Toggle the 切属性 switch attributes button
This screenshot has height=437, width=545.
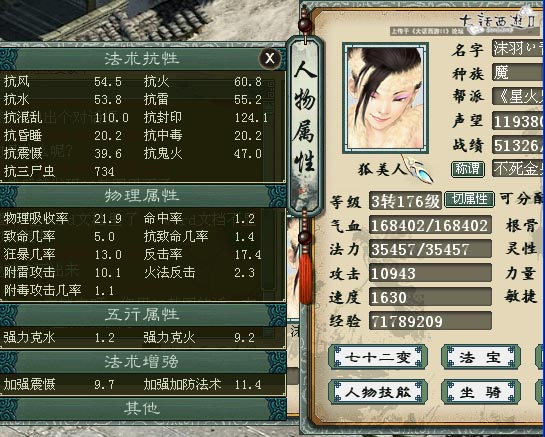coord(470,199)
